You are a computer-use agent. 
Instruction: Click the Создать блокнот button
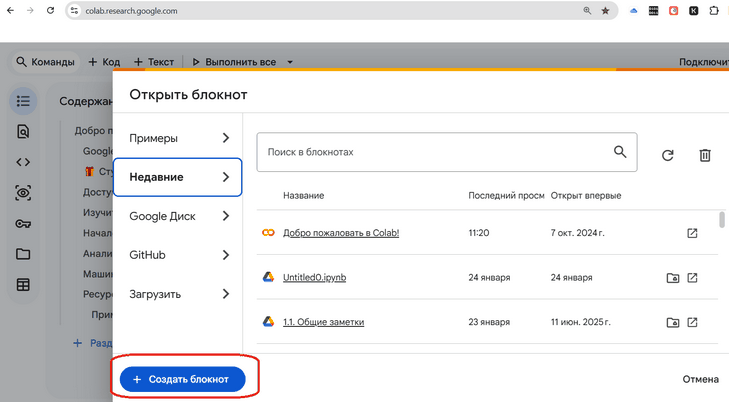pos(182,379)
